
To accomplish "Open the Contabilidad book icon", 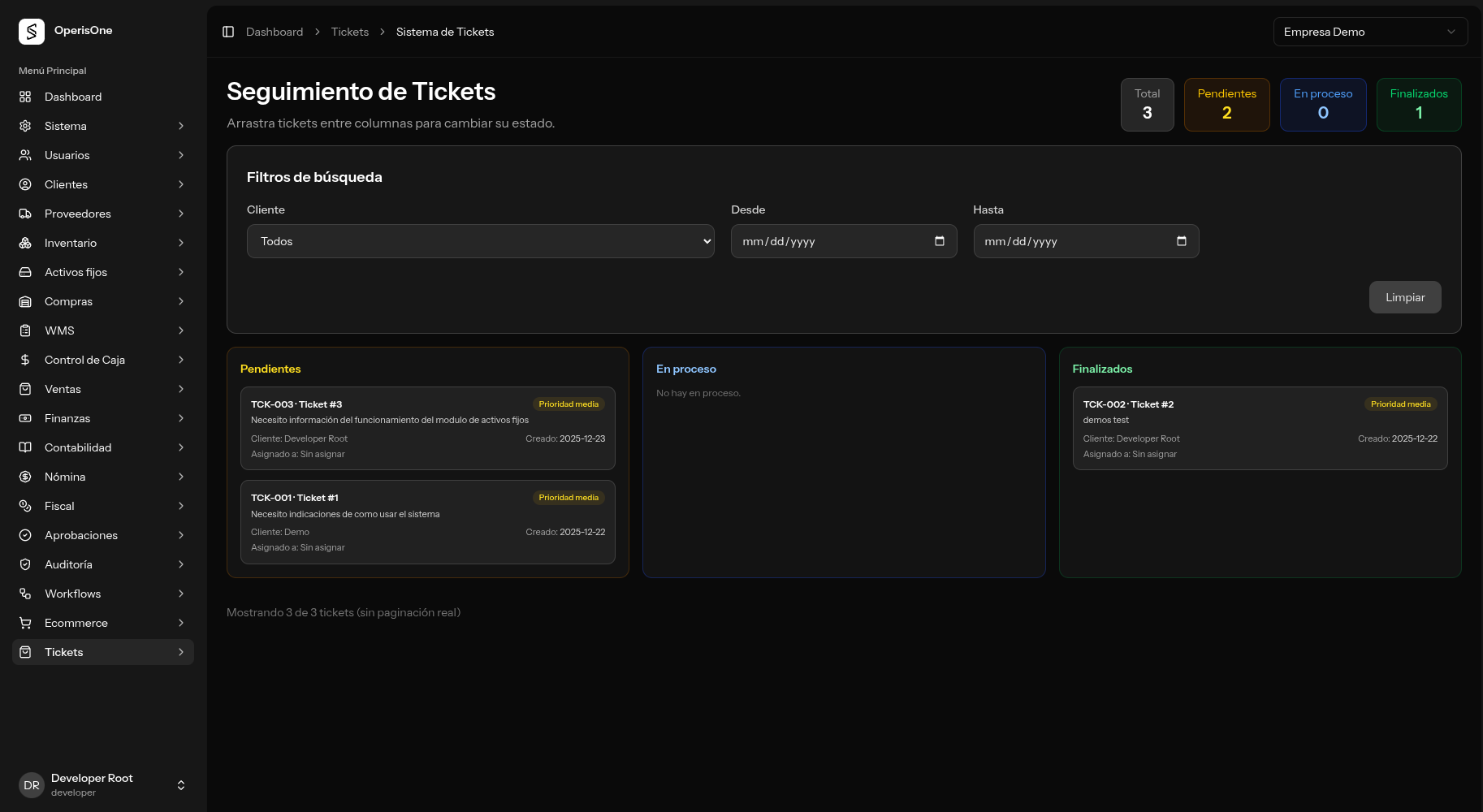I will [25, 447].
